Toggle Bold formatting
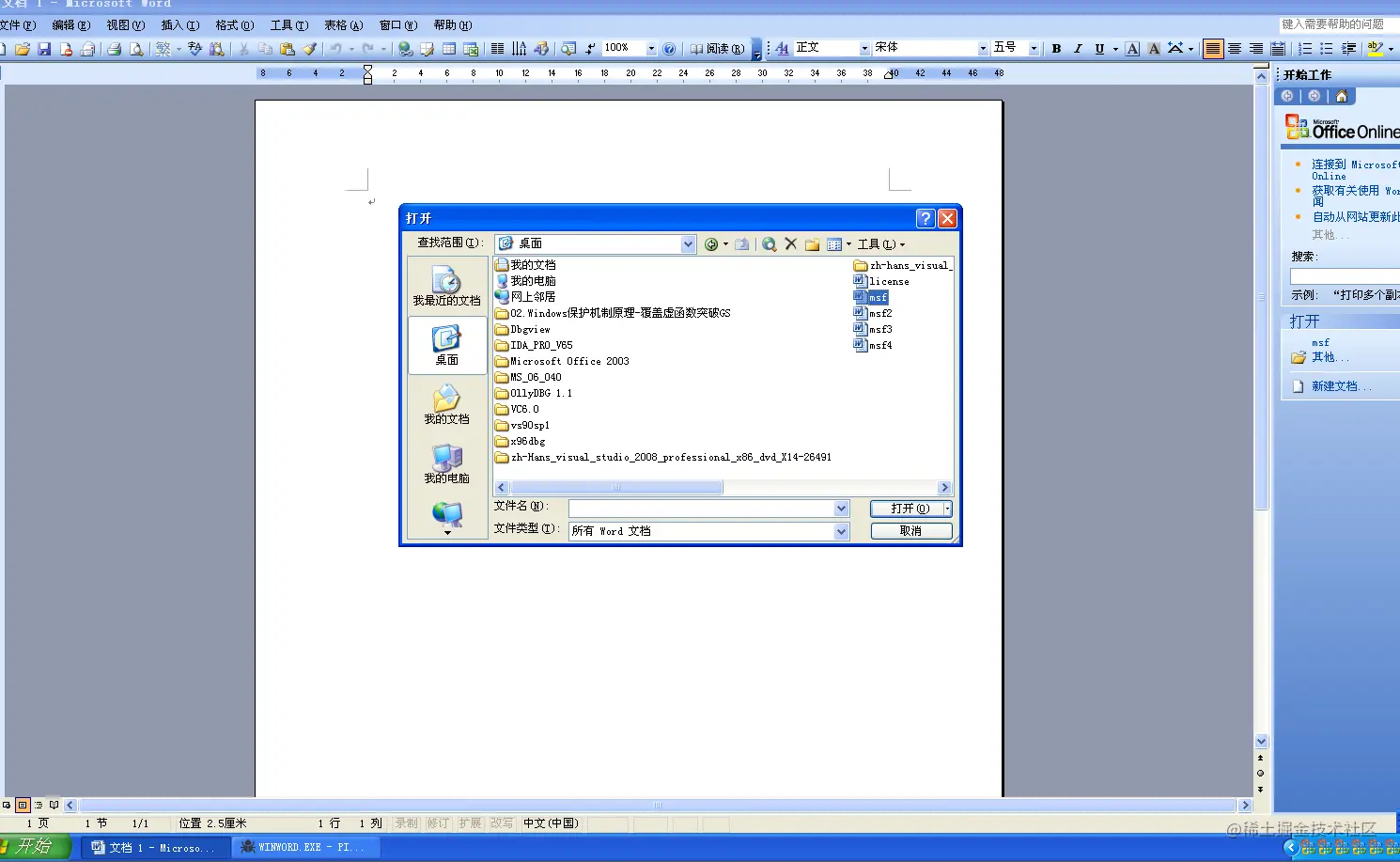Image resolution: width=1400 pixels, height=862 pixels. pyautogui.click(x=1056, y=48)
